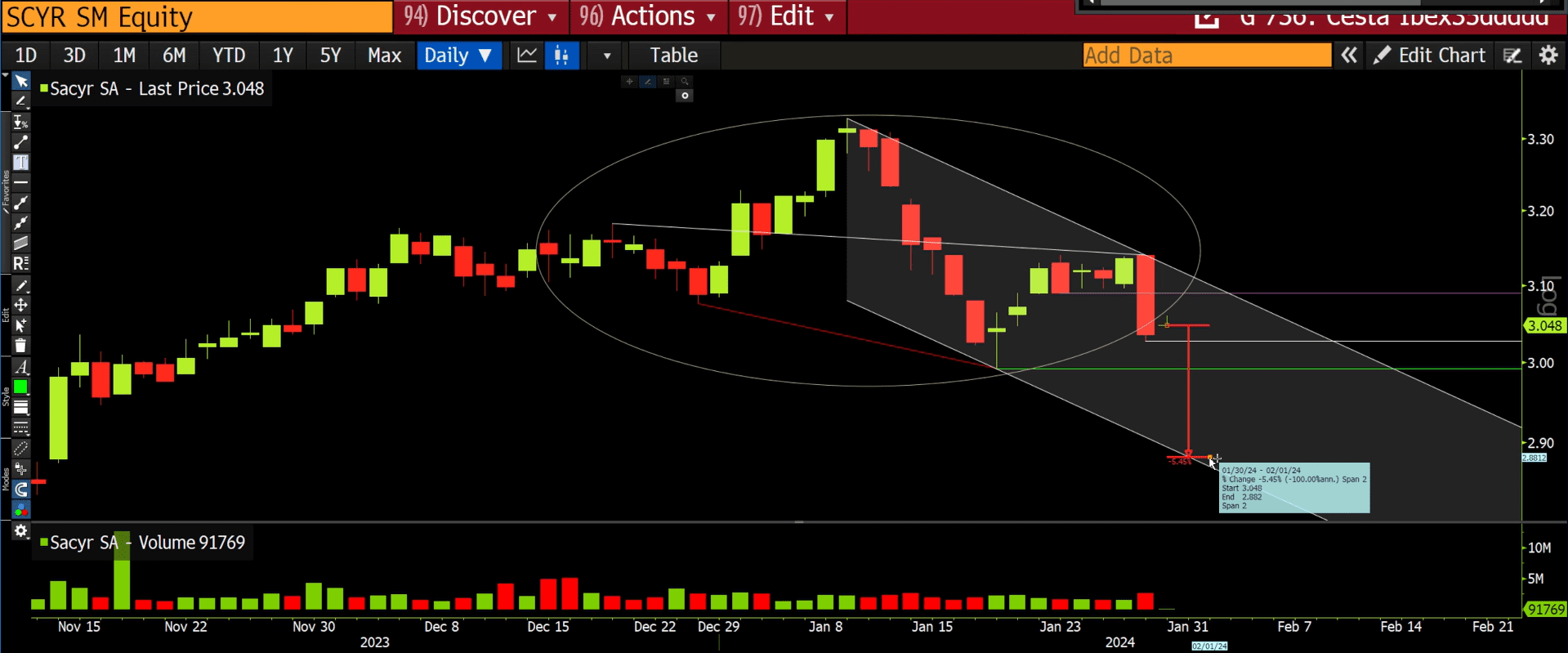1568x653 pixels.
Task: Open the chart type dropdown arrow
Action: tap(606, 56)
